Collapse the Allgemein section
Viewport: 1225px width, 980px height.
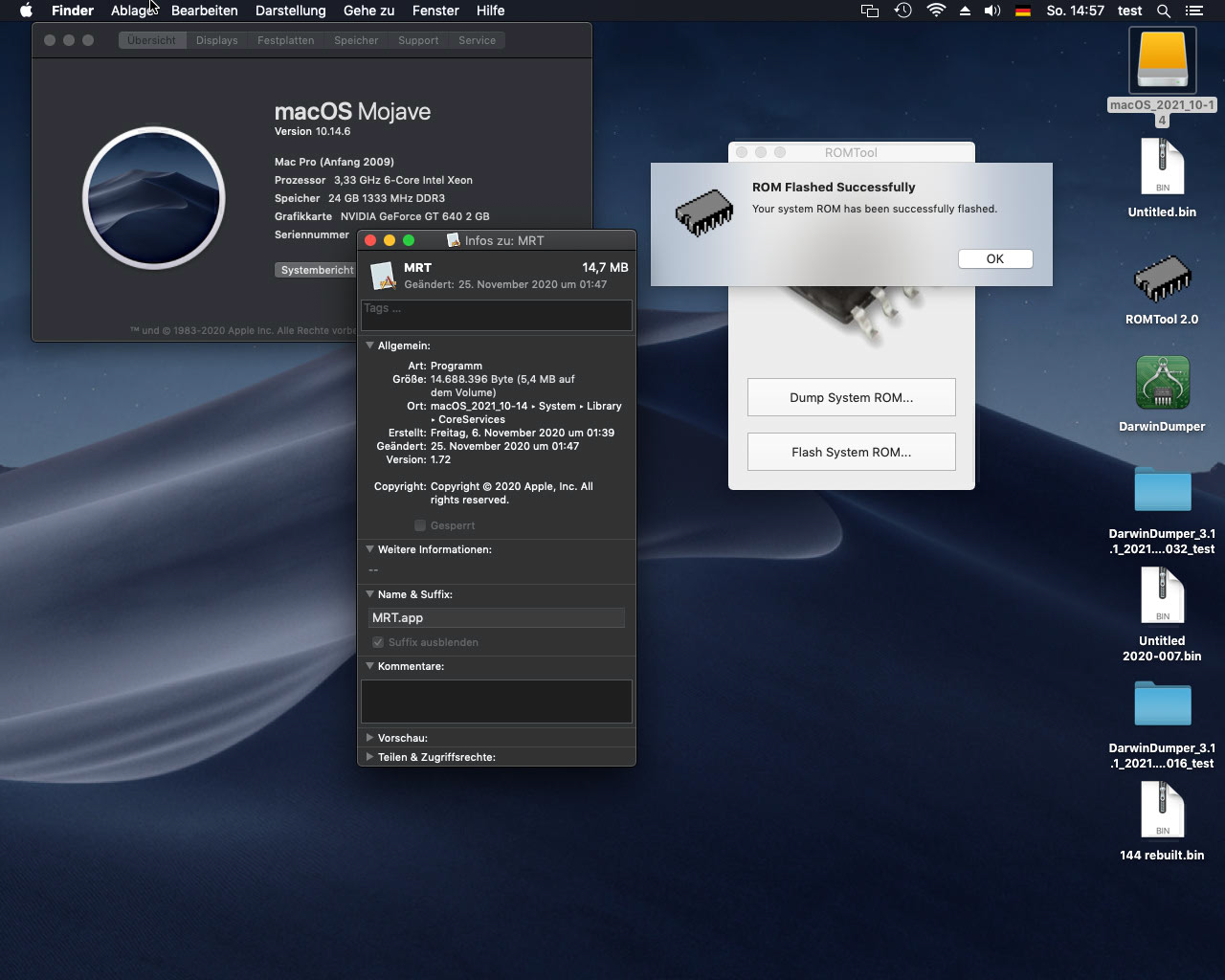pyautogui.click(x=369, y=345)
